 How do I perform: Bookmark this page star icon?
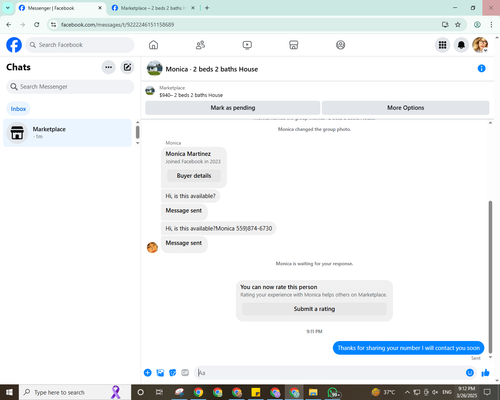click(x=458, y=25)
